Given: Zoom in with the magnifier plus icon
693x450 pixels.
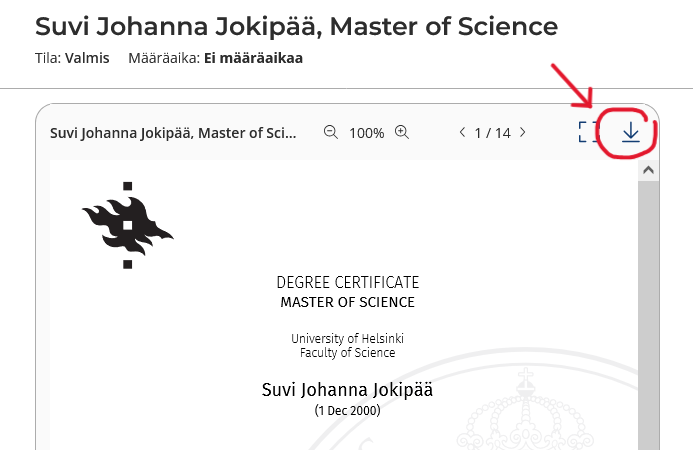Looking at the screenshot, I should coord(402,132).
